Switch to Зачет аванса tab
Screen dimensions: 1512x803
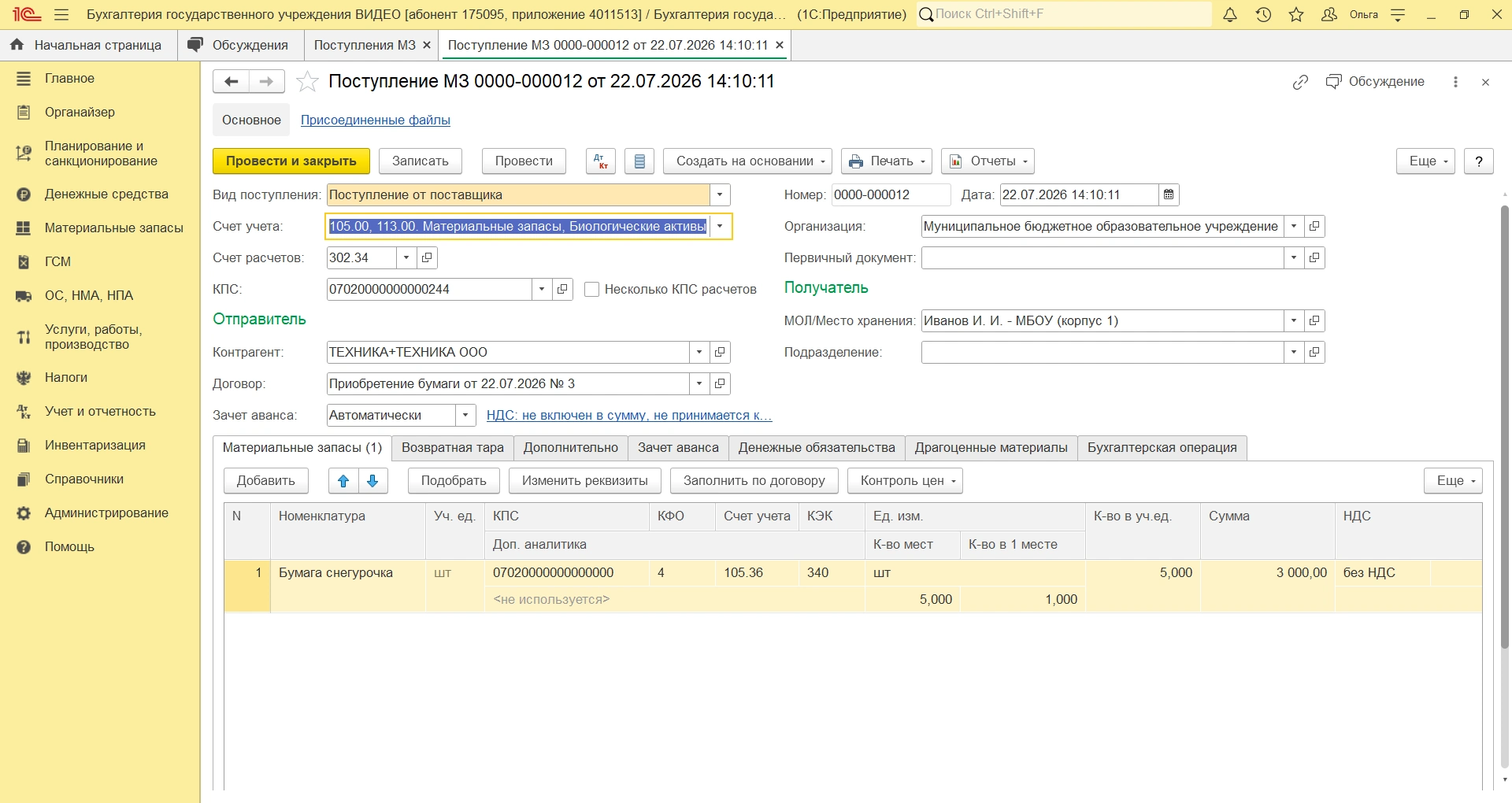tap(678, 448)
